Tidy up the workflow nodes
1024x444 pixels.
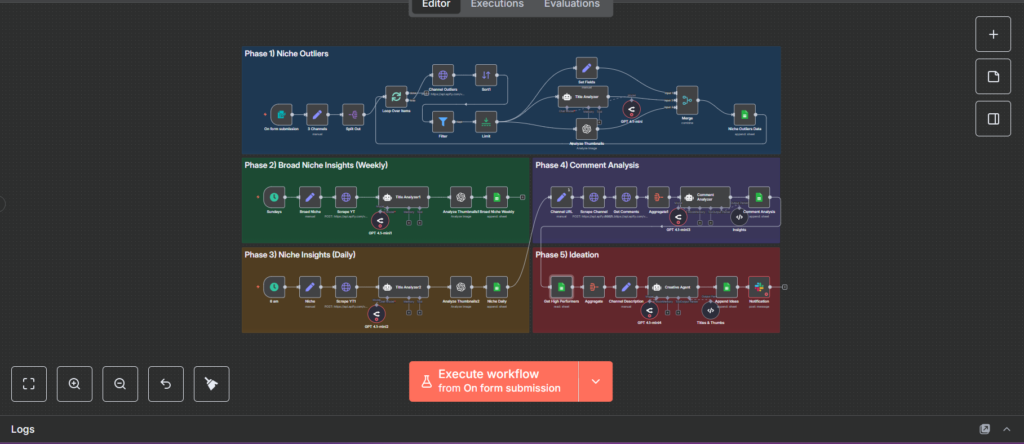[x=212, y=384]
